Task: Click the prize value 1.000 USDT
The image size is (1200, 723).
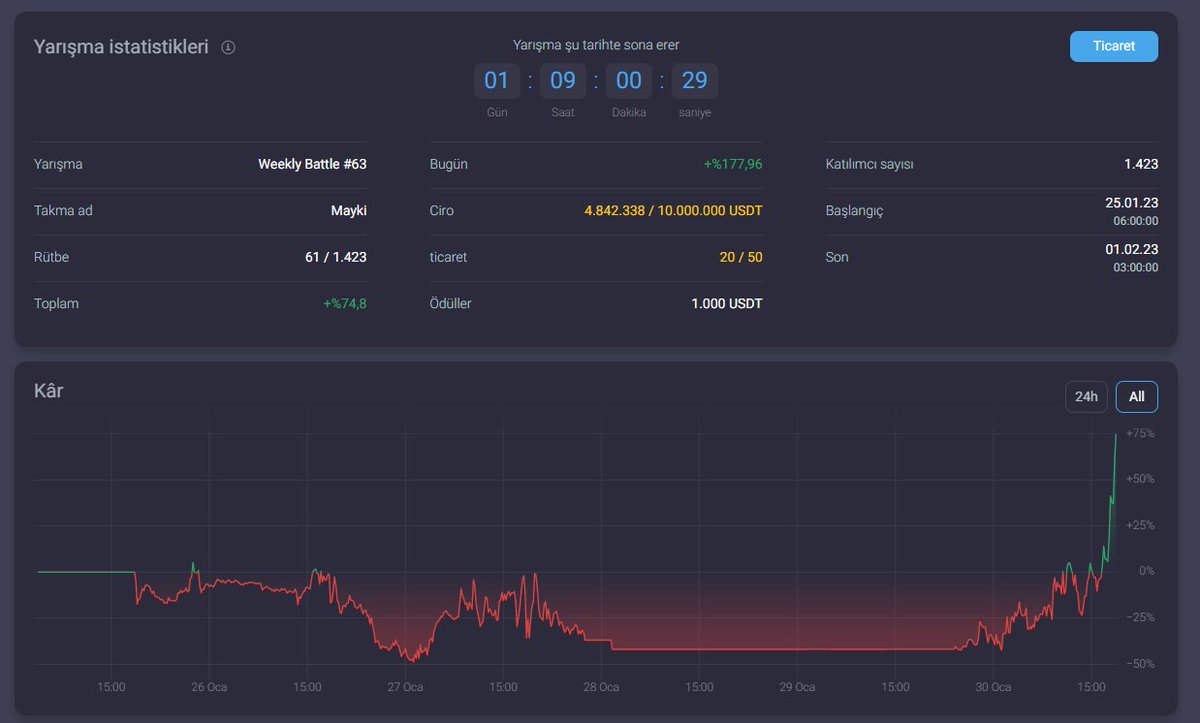Action: (x=727, y=303)
